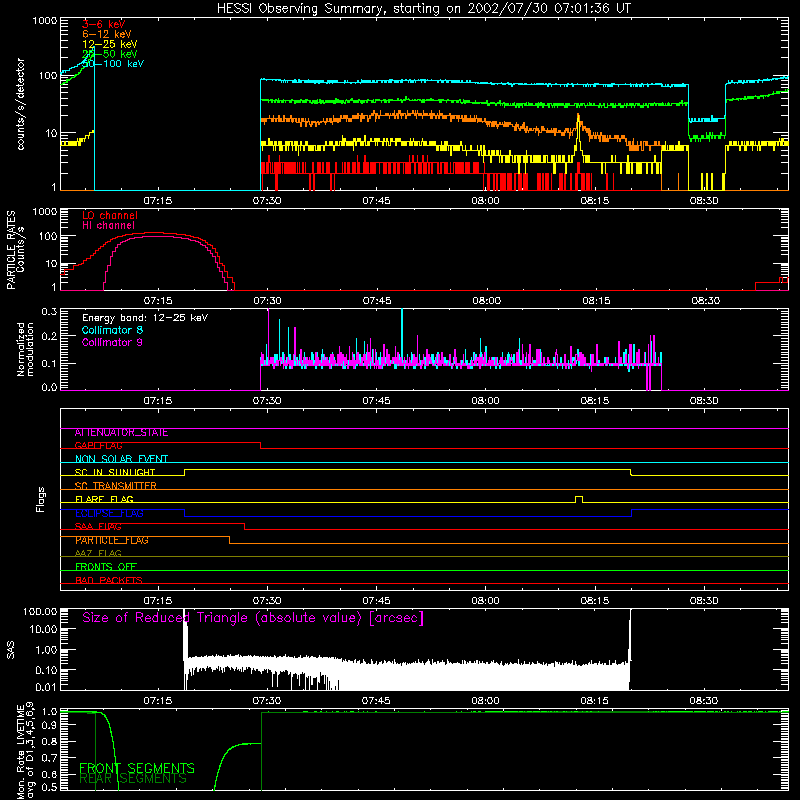Screen dimensions: 800x800
Task: Click the flare peak in the counts panel
Action: click(x=578, y=116)
